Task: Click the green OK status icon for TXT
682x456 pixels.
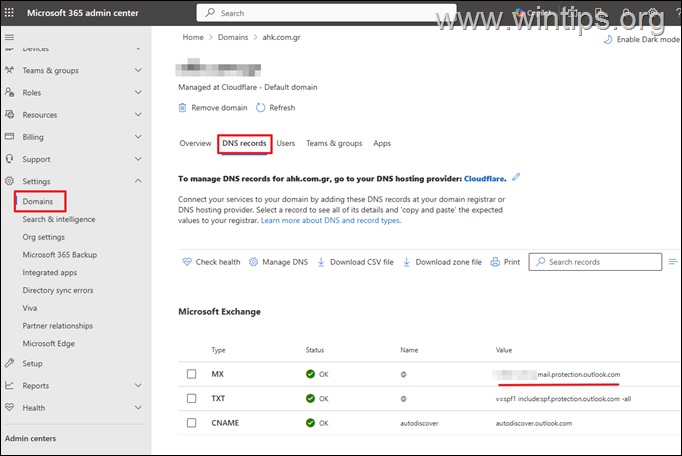Action: (x=310, y=398)
